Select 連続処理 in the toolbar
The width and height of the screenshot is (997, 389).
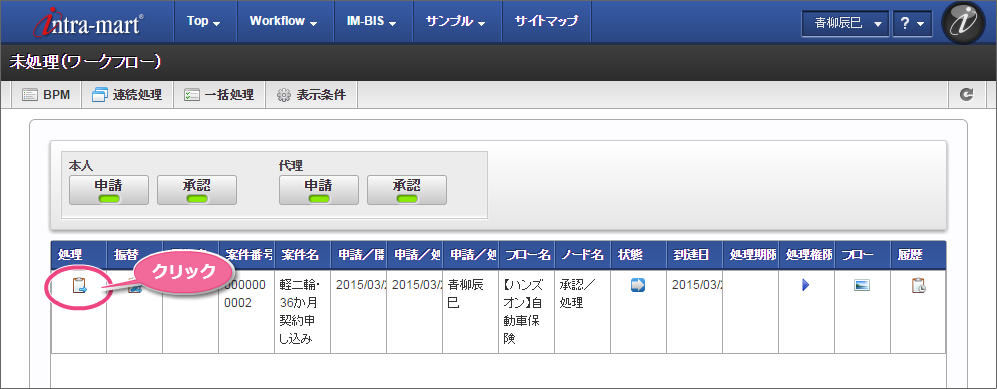pos(127,95)
